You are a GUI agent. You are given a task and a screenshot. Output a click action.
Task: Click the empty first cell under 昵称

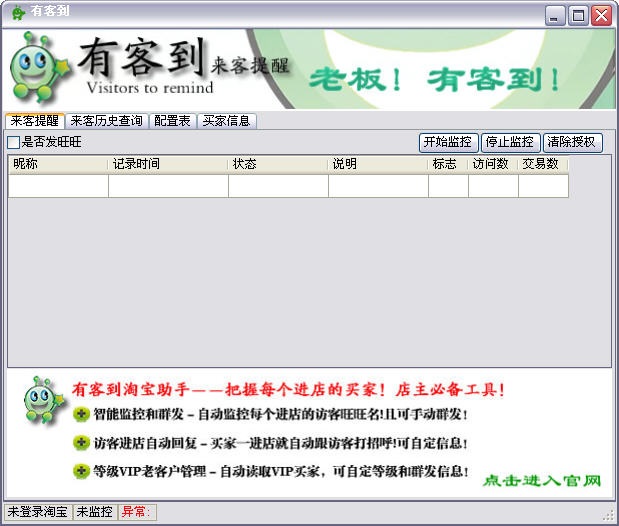[x=58, y=186]
